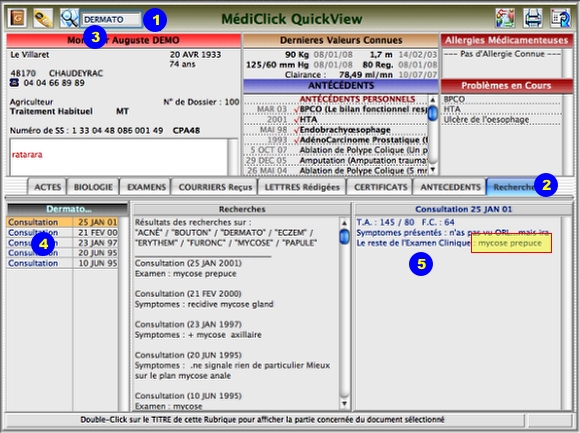Viewport: 580px width, 433px height.
Task: Click the ANTÉCÉDENTS blue header
Action: click(341, 86)
